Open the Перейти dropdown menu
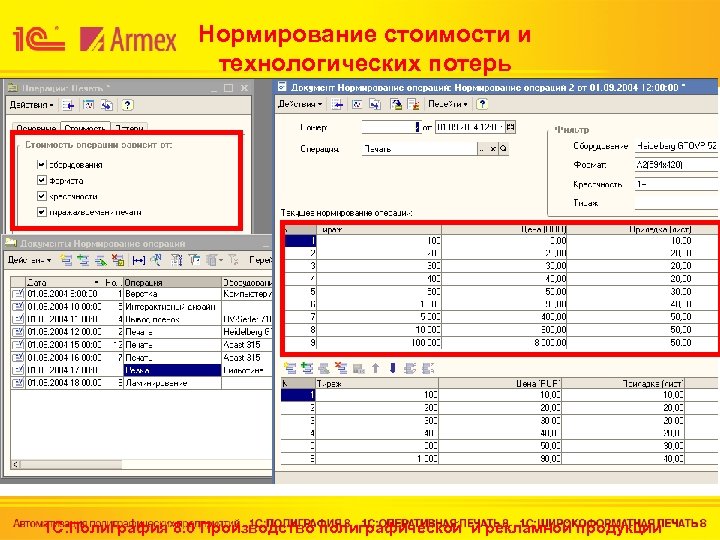 (x=448, y=104)
